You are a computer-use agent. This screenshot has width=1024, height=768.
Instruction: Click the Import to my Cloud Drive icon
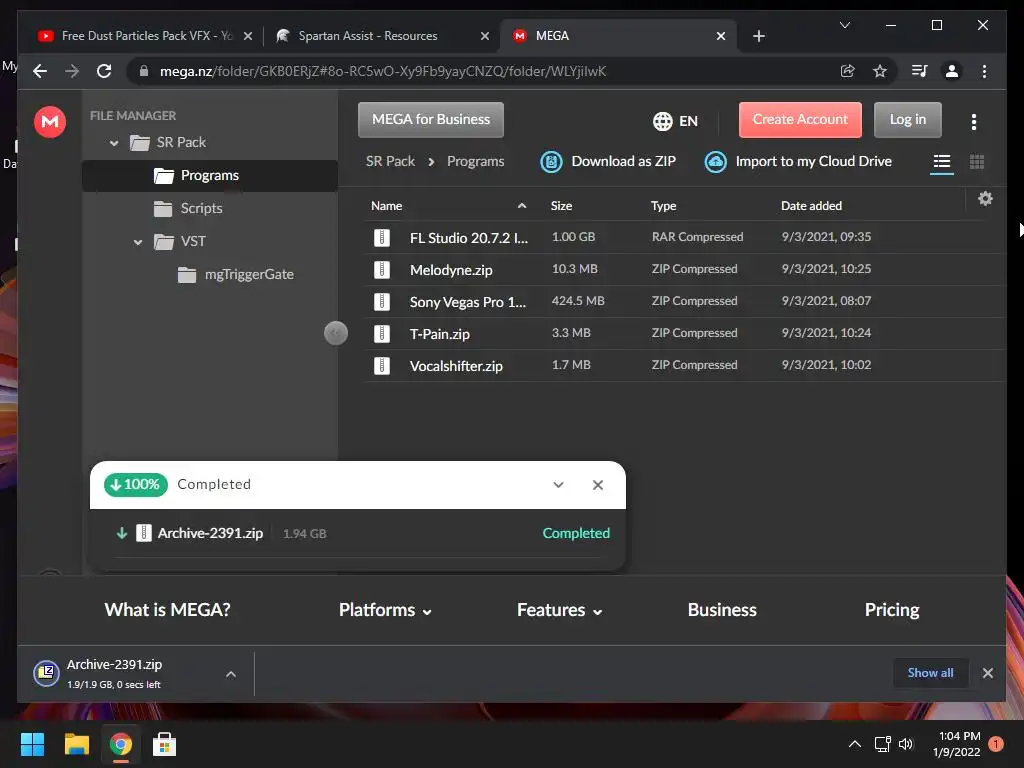click(715, 161)
